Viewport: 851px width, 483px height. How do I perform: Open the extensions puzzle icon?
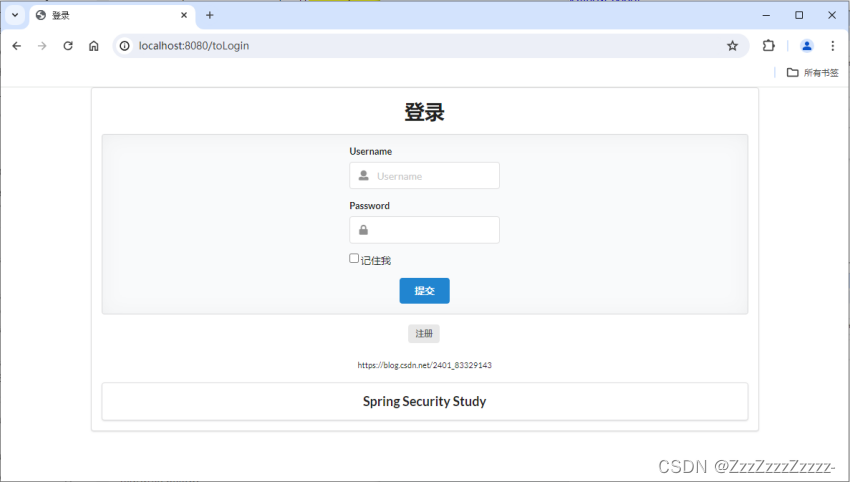[x=769, y=46]
